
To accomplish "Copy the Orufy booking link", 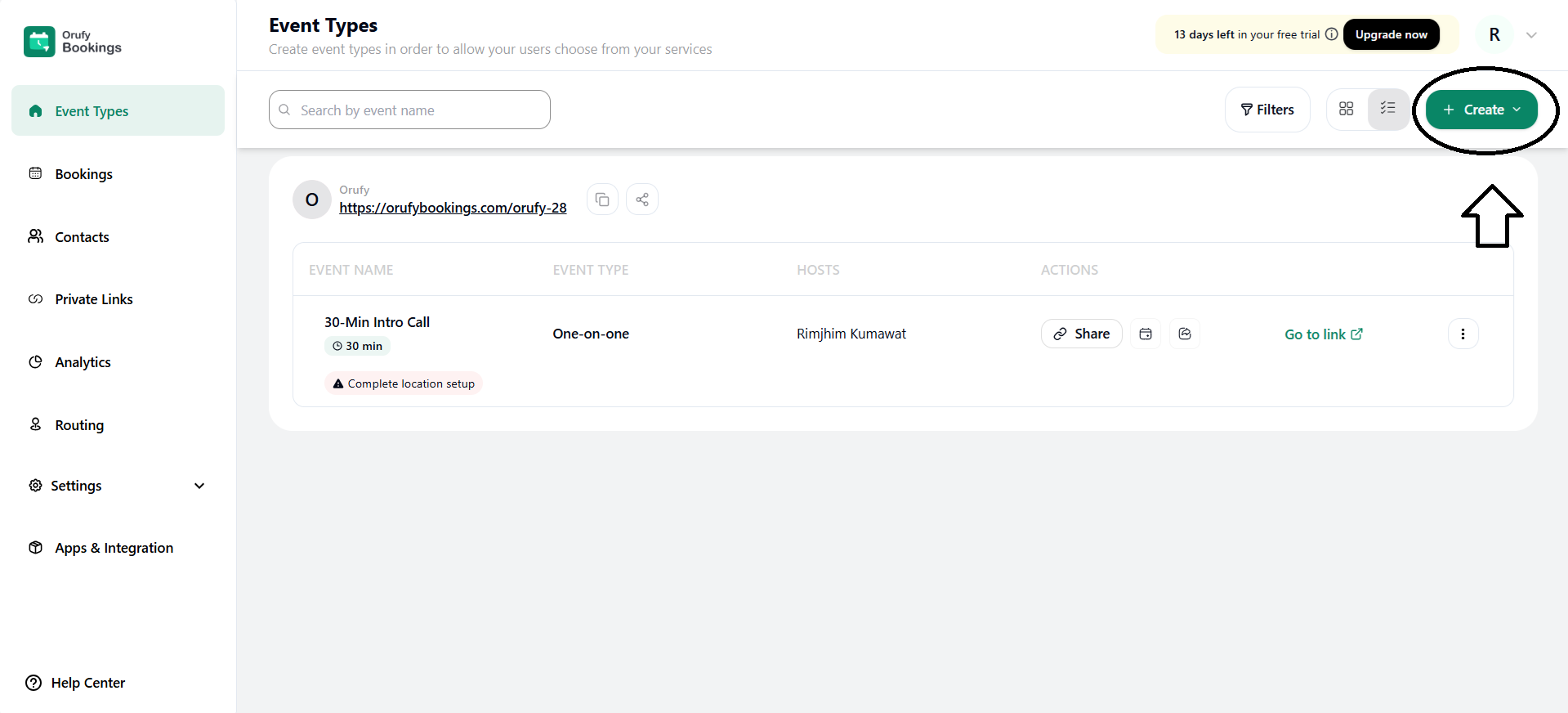I will [602, 200].
